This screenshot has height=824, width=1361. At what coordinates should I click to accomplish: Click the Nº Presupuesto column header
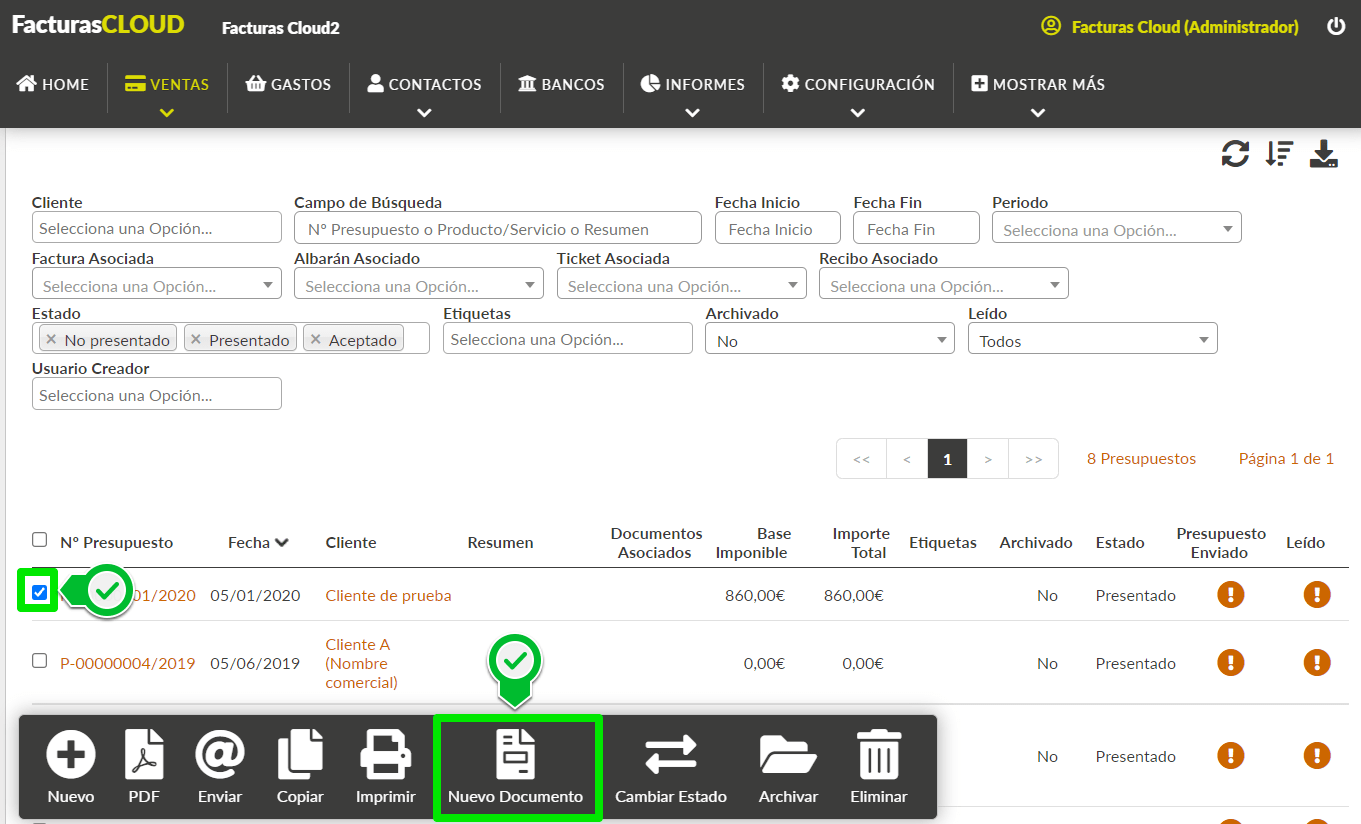[117, 542]
